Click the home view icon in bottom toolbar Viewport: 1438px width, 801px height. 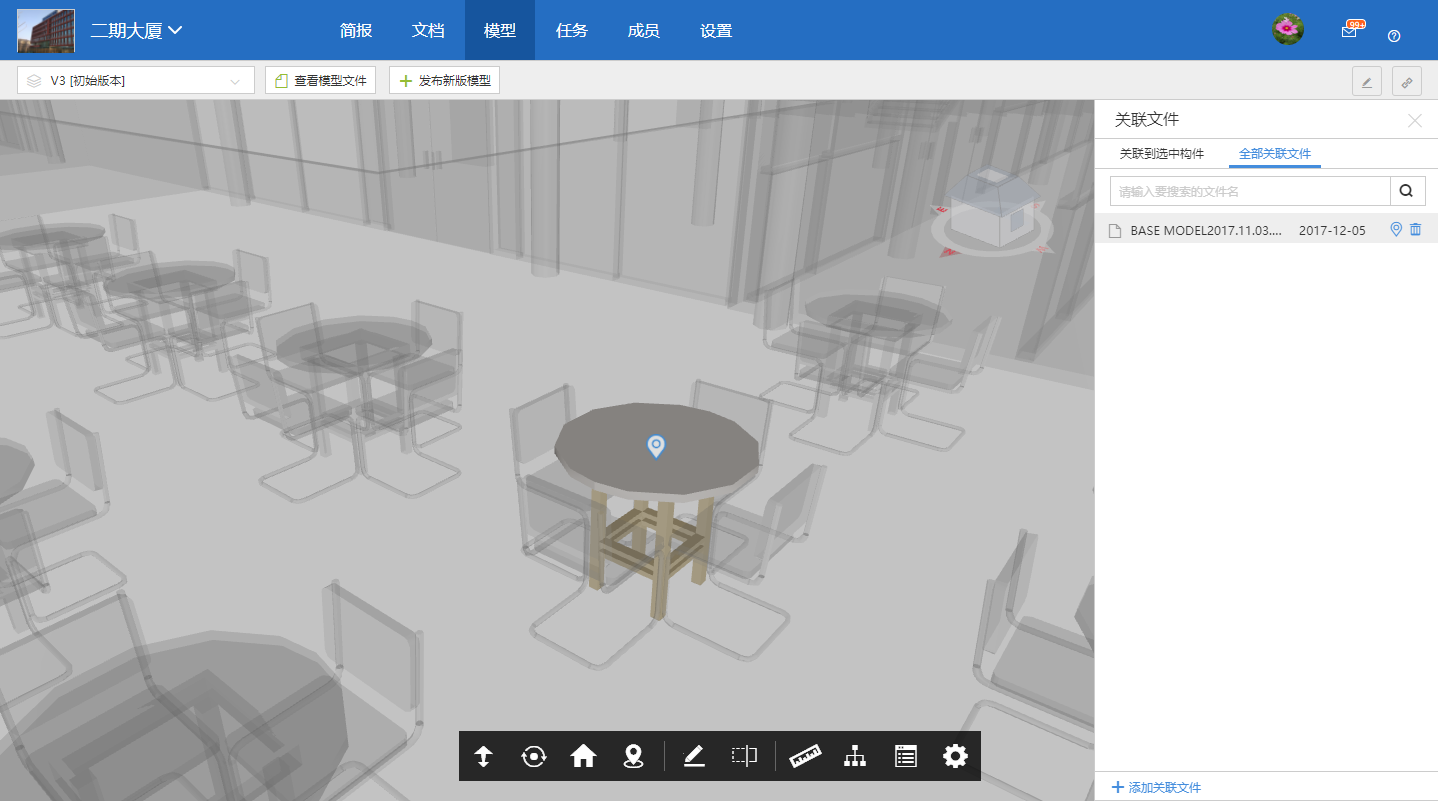(583, 756)
